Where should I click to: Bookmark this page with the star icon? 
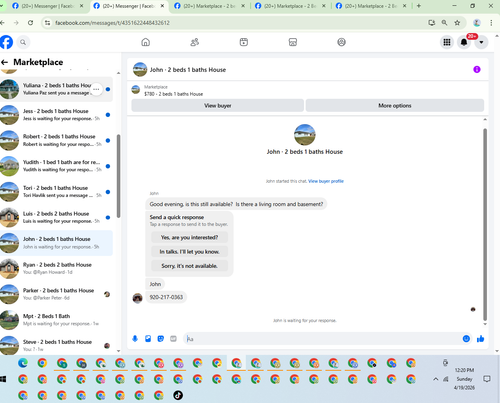pyautogui.click(x=457, y=23)
